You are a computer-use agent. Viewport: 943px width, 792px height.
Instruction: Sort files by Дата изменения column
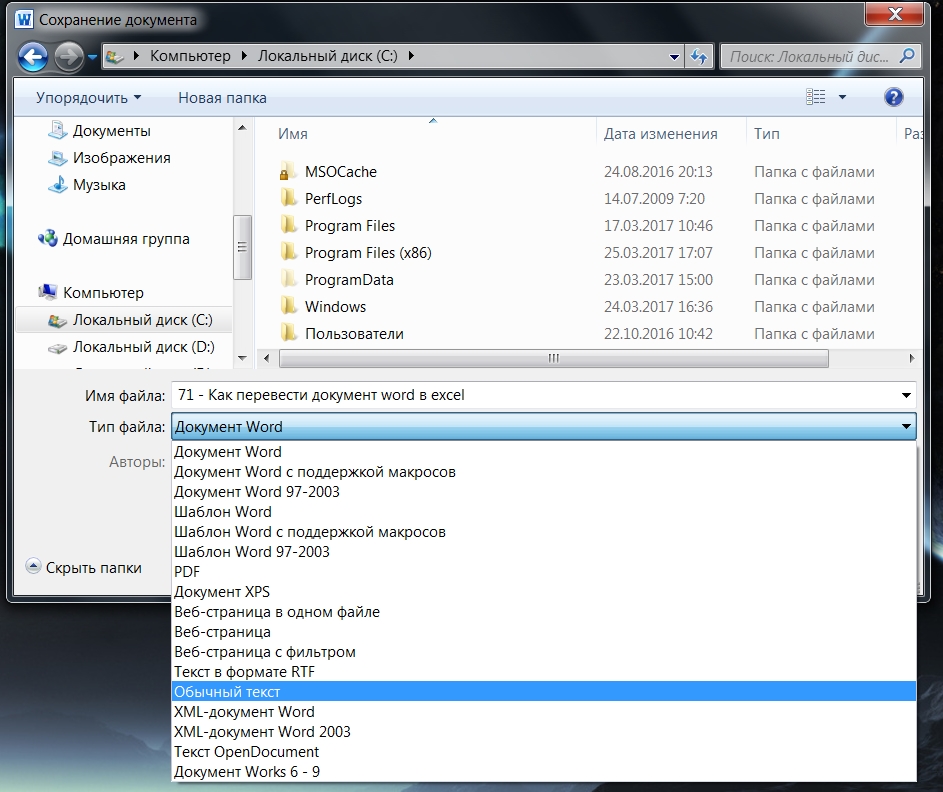pos(660,134)
